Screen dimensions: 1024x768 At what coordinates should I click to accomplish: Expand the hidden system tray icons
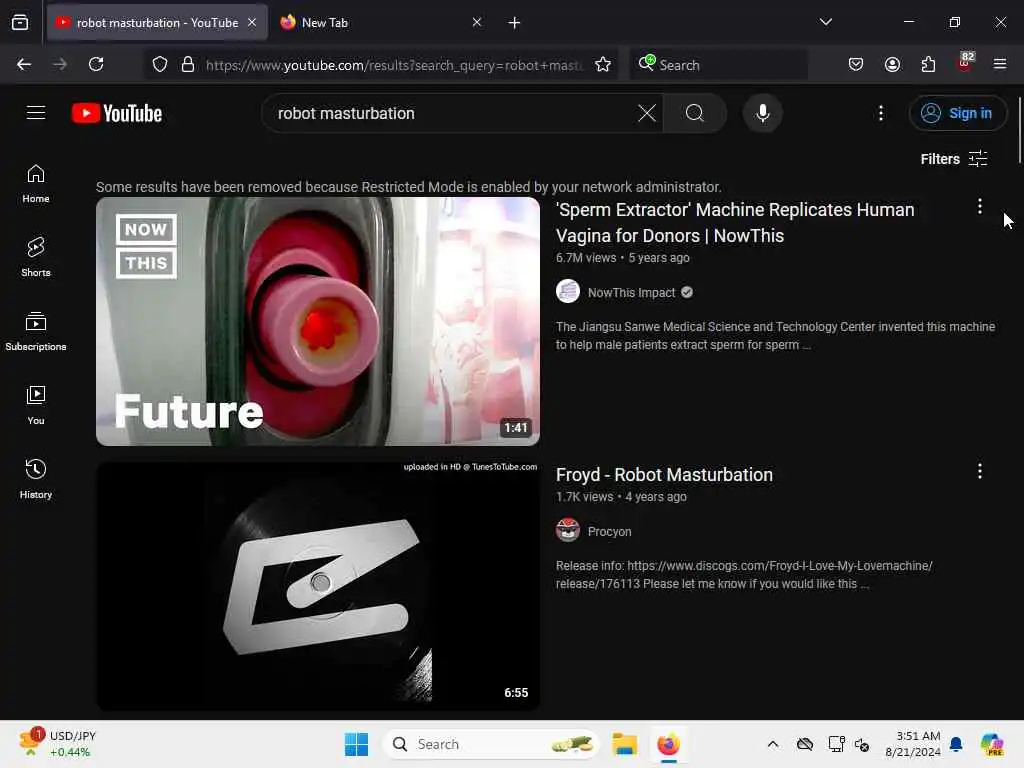click(x=773, y=744)
